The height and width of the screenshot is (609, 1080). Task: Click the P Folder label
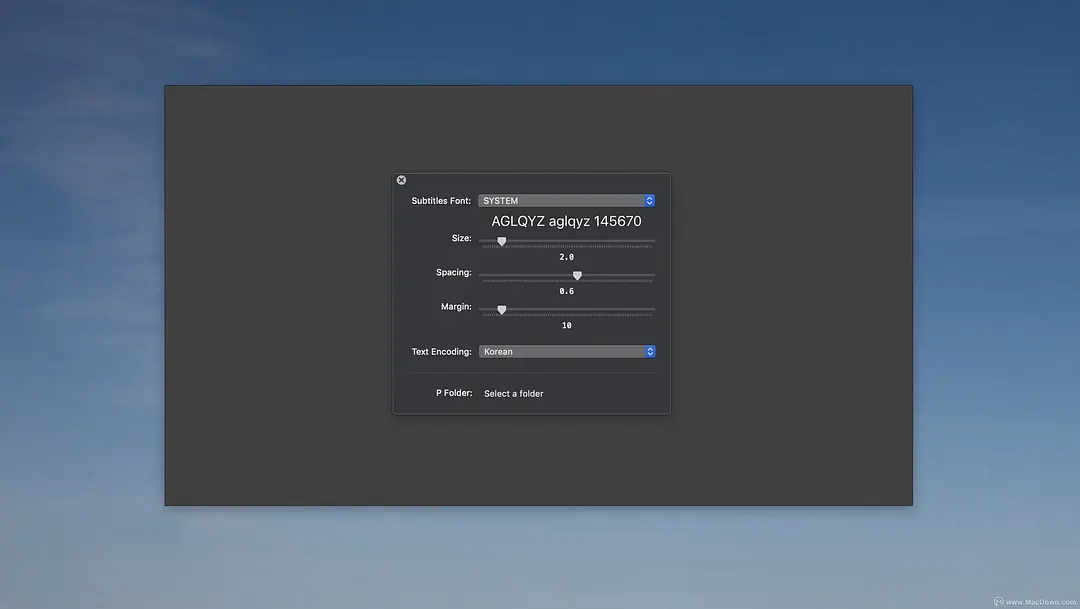(x=454, y=393)
